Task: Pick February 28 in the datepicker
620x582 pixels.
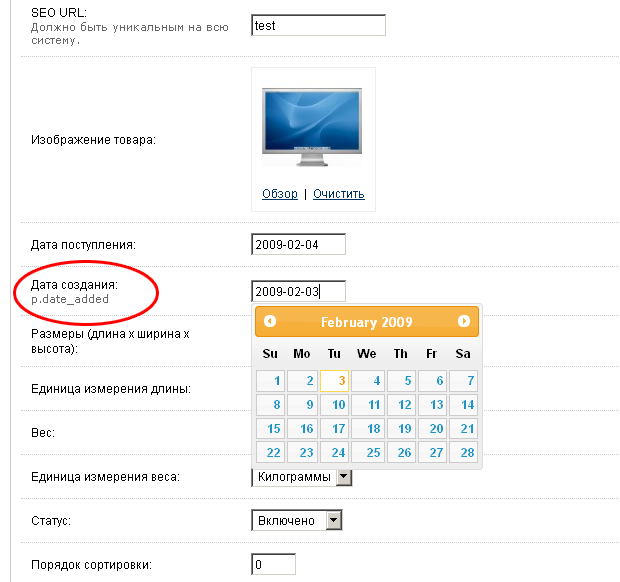Action: point(463,453)
